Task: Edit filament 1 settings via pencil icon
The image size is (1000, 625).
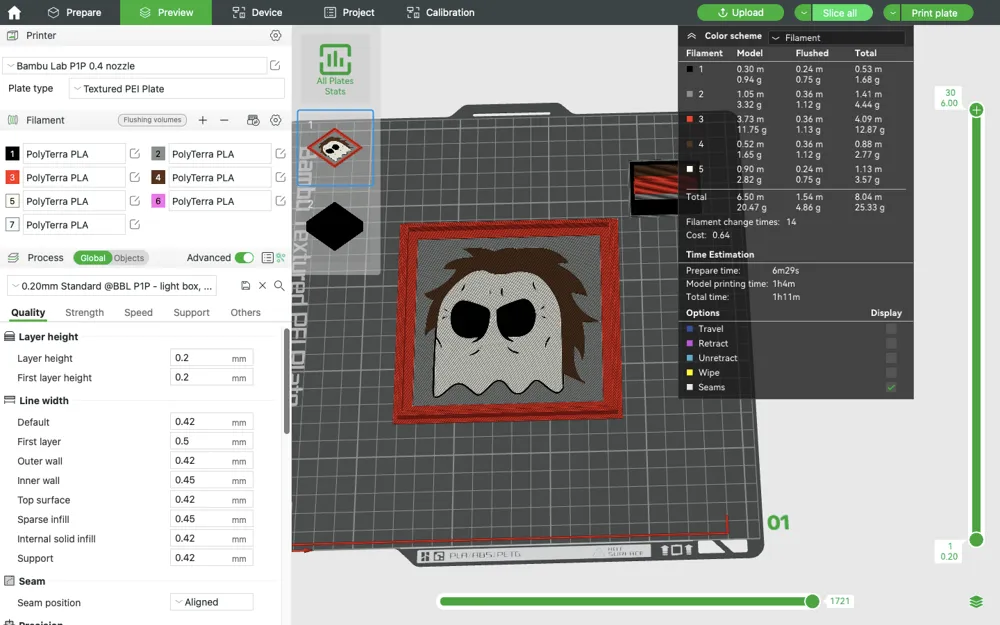Action: tap(136, 153)
